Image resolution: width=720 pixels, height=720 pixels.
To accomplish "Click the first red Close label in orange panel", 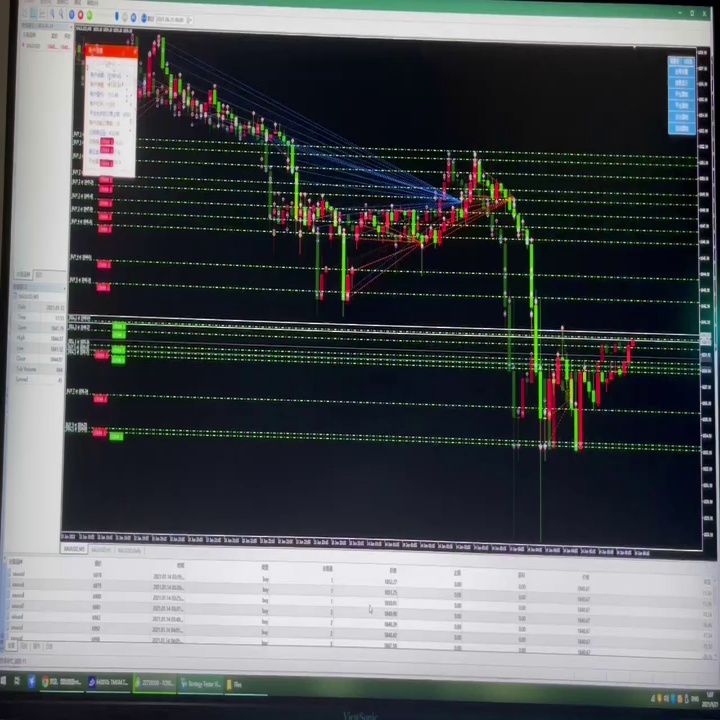I will point(107,142).
